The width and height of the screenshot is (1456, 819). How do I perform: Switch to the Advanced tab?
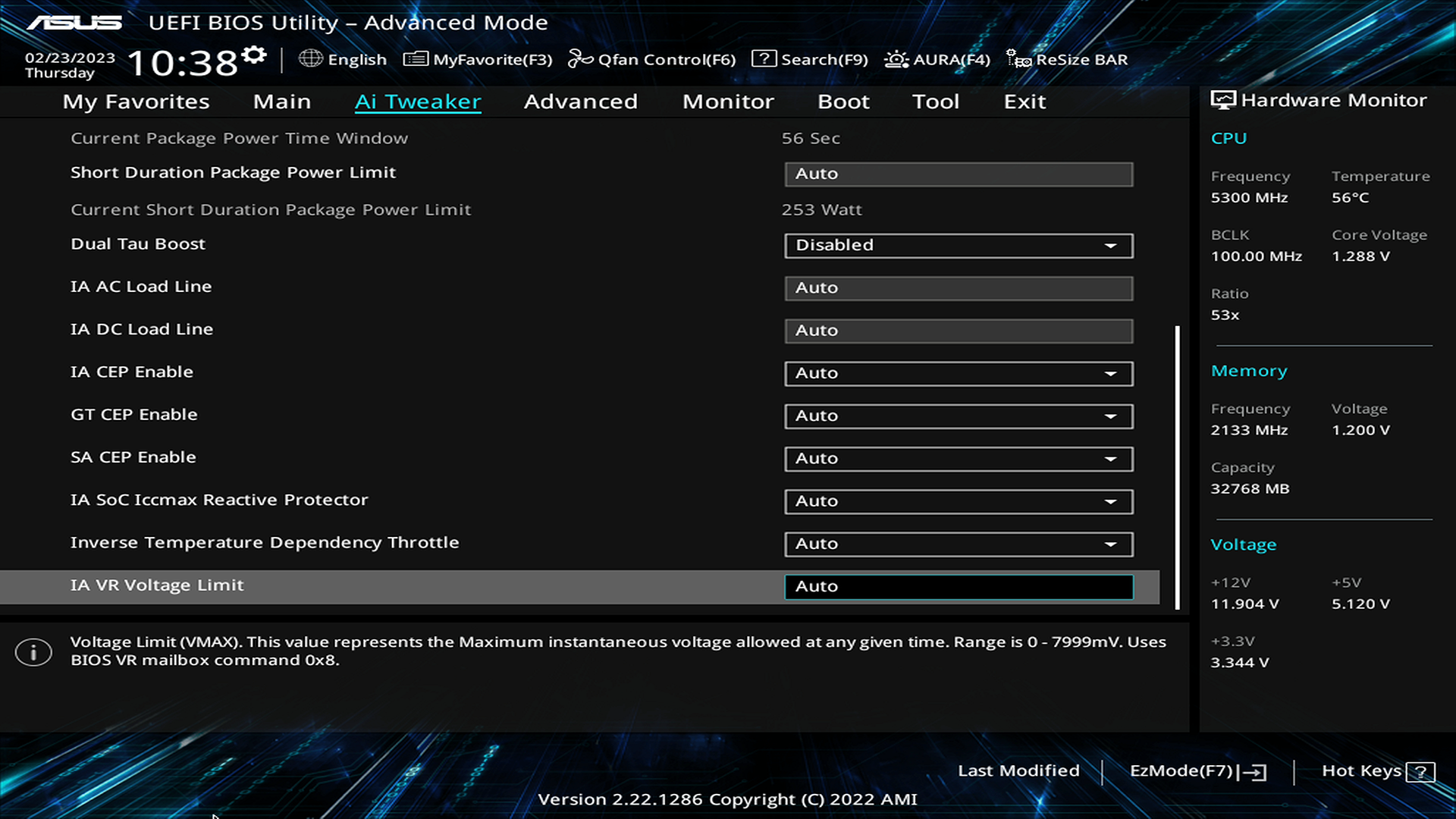tap(580, 102)
